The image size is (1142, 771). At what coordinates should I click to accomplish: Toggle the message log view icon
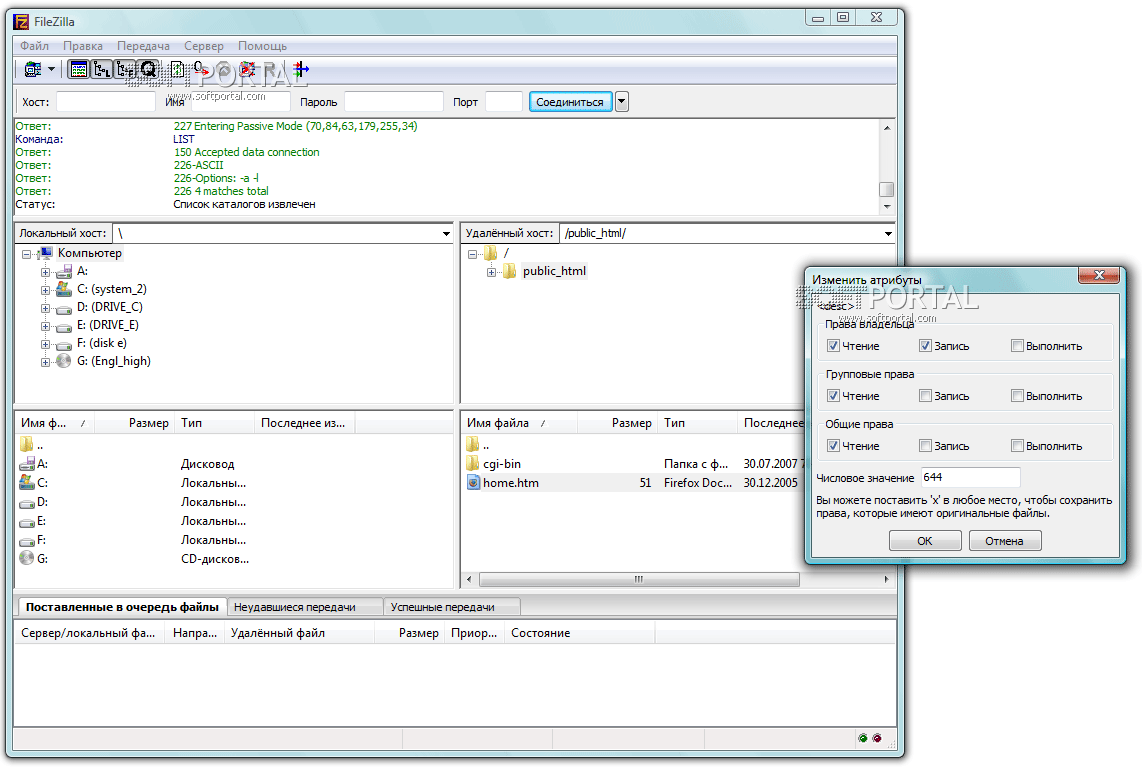click(x=79, y=69)
